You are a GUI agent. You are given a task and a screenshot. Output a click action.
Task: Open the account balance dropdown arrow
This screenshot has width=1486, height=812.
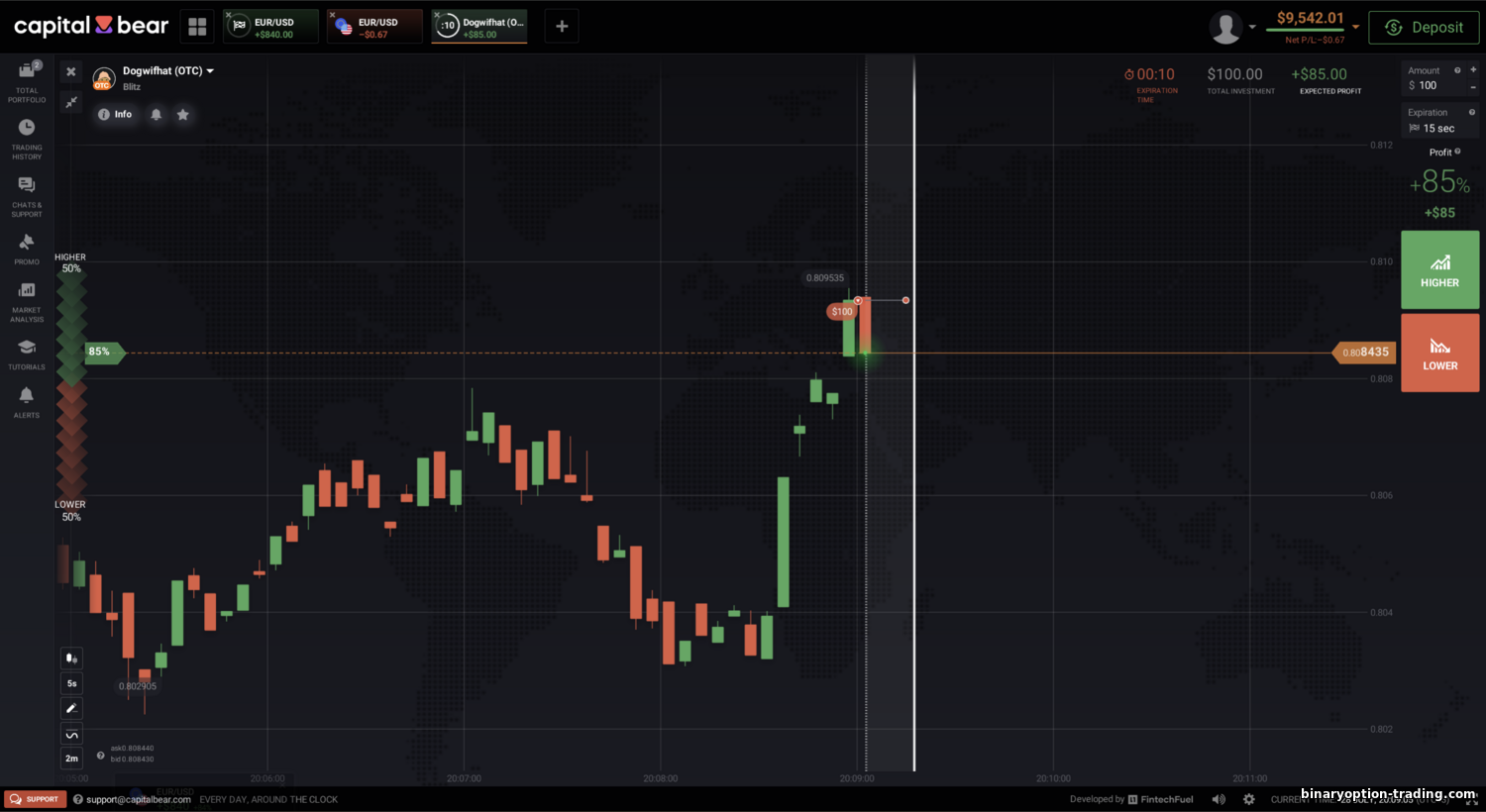click(1356, 27)
